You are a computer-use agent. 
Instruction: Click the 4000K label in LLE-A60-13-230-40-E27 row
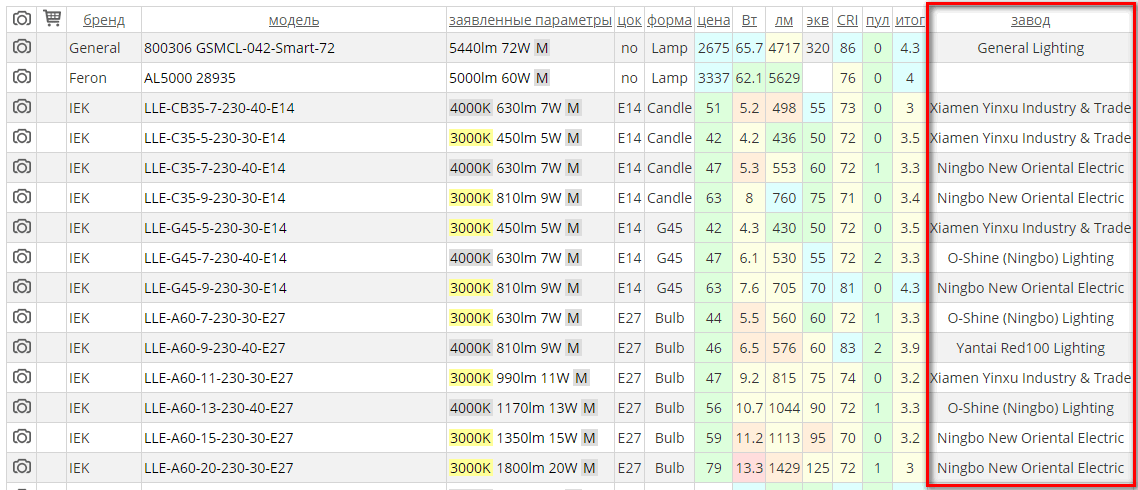[471, 408]
